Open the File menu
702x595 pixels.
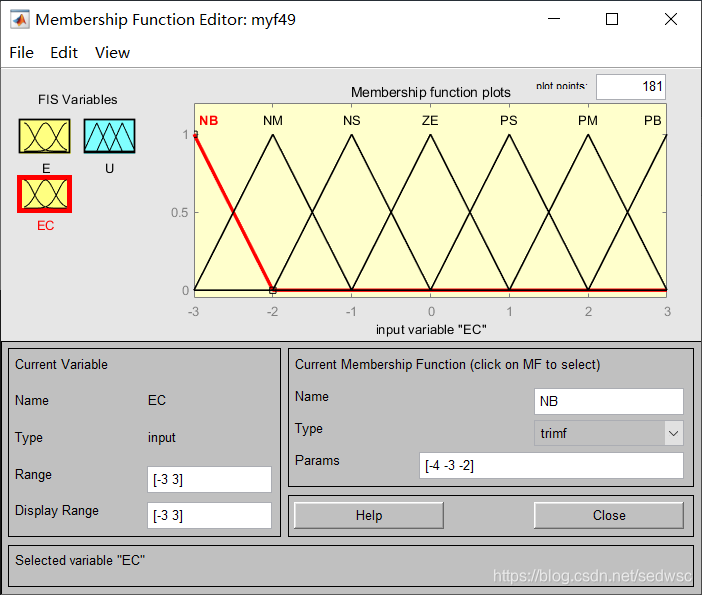click(21, 53)
